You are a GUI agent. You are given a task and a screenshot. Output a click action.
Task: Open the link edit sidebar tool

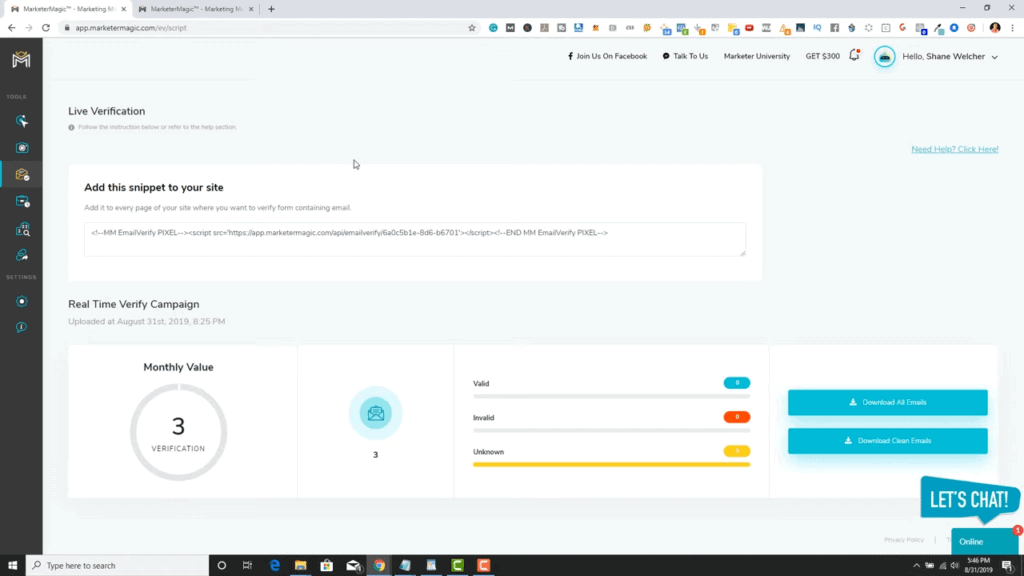[22, 255]
